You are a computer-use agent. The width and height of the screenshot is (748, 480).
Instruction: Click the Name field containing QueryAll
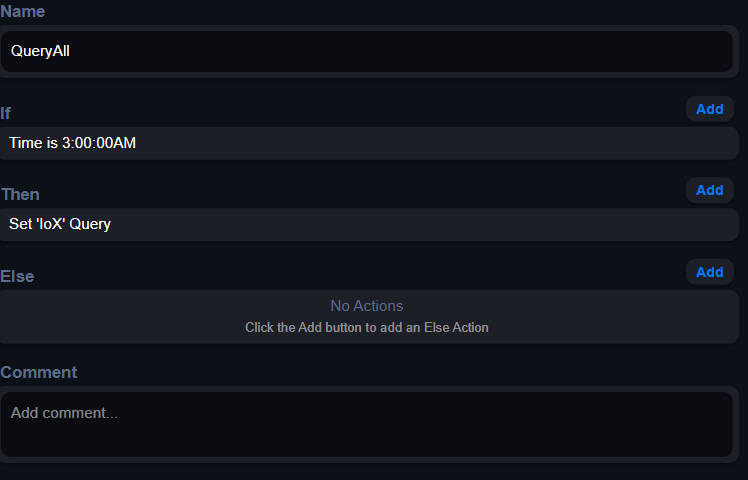[366, 52]
